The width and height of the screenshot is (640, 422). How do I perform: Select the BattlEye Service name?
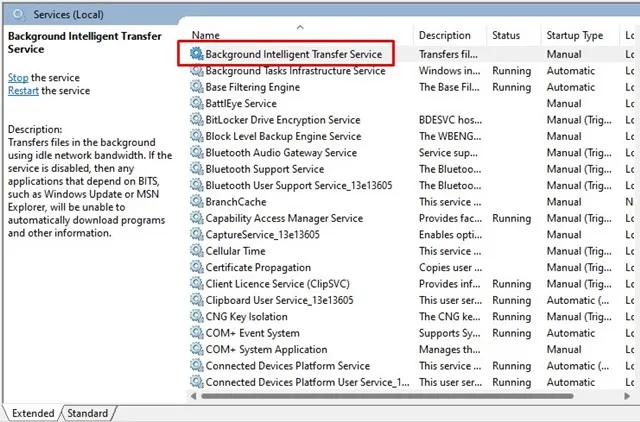coord(241,103)
